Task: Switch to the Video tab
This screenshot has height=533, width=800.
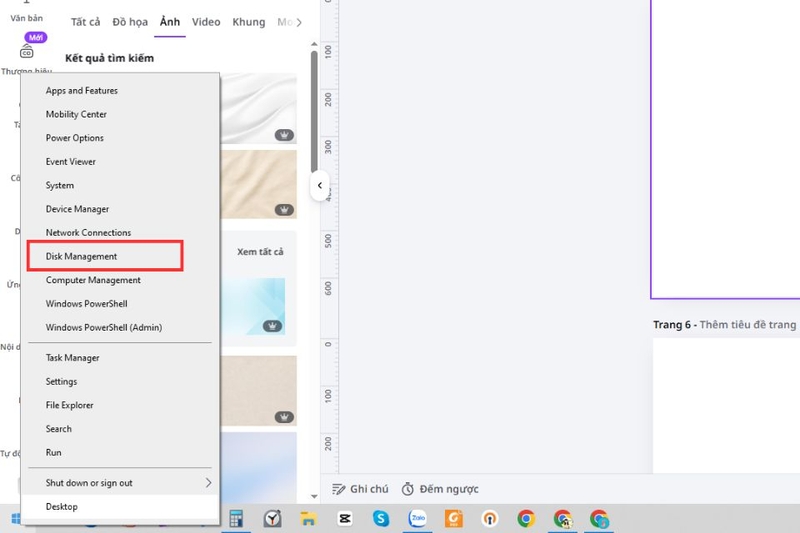Action: (206, 22)
